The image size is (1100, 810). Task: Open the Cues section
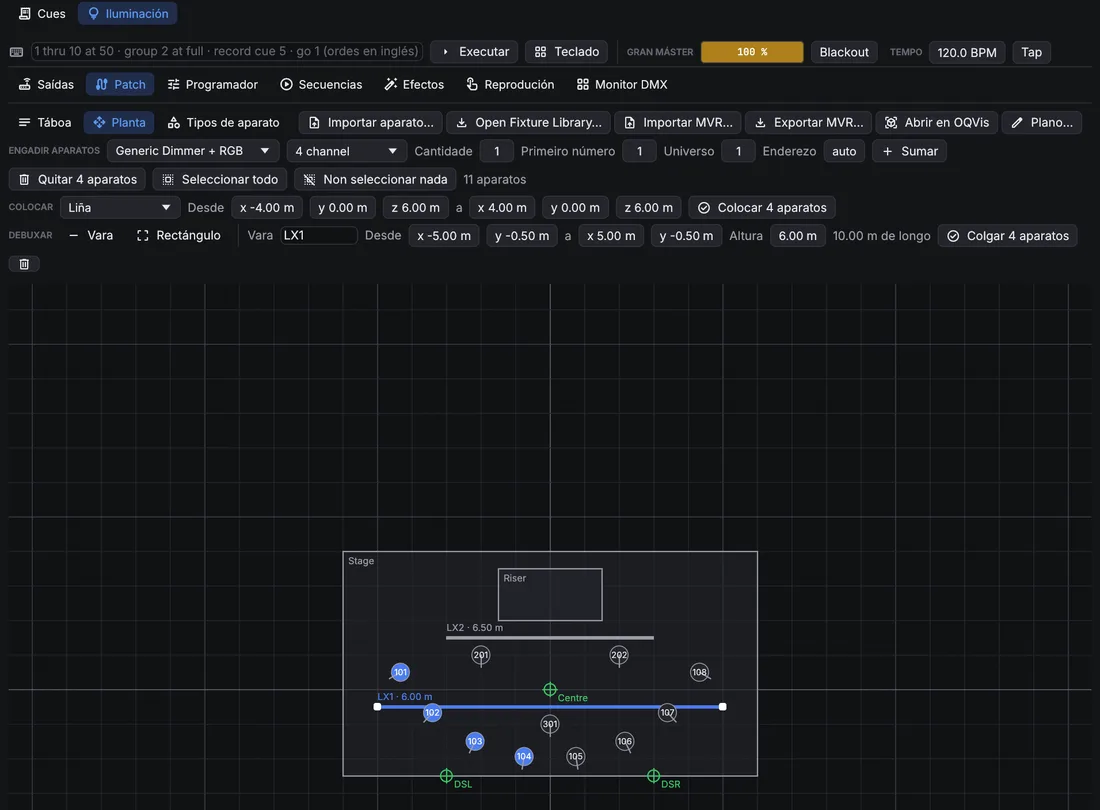click(x=42, y=13)
